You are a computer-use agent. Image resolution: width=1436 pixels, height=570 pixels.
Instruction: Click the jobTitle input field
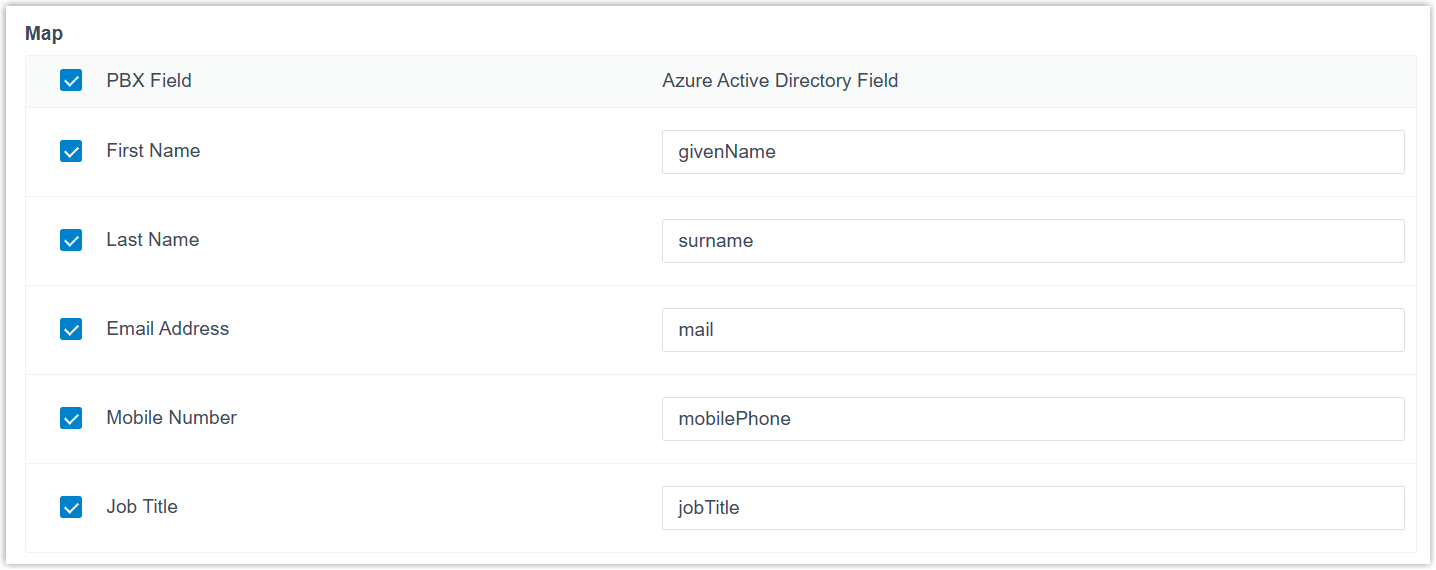(1032, 508)
